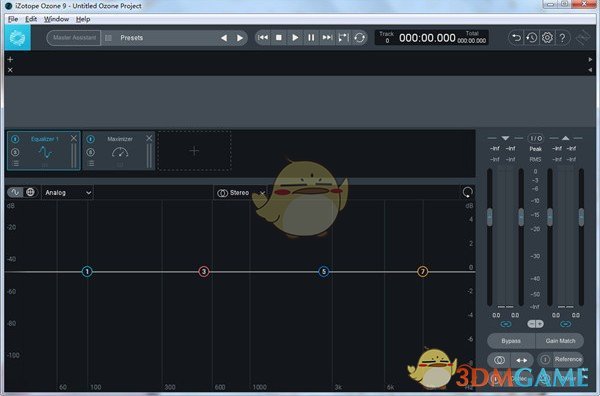Open the undo history clock icon
The height and width of the screenshot is (396, 600).
coord(532,37)
